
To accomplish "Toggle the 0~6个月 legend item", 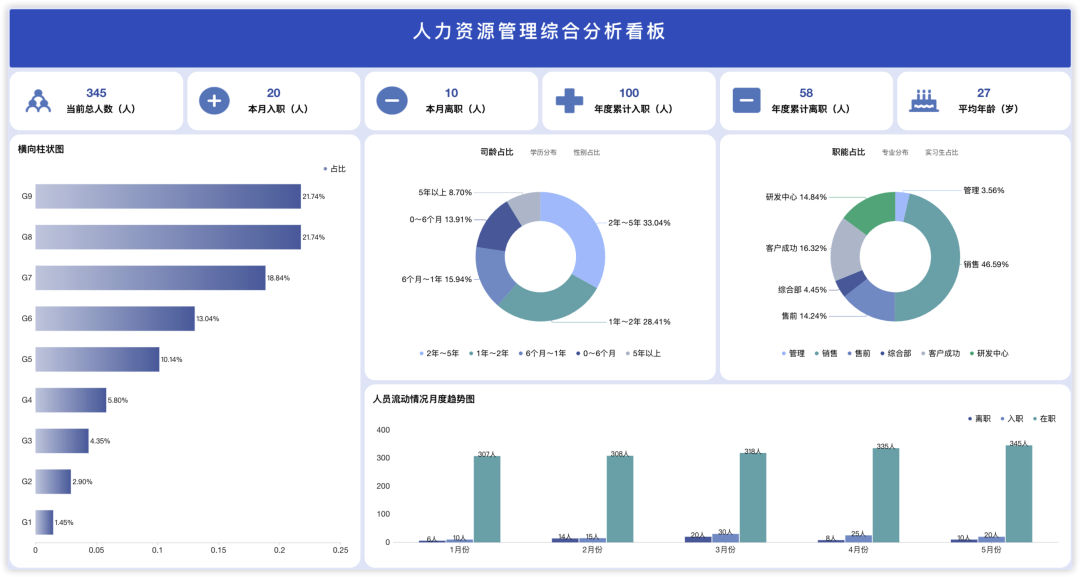I will (596, 353).
